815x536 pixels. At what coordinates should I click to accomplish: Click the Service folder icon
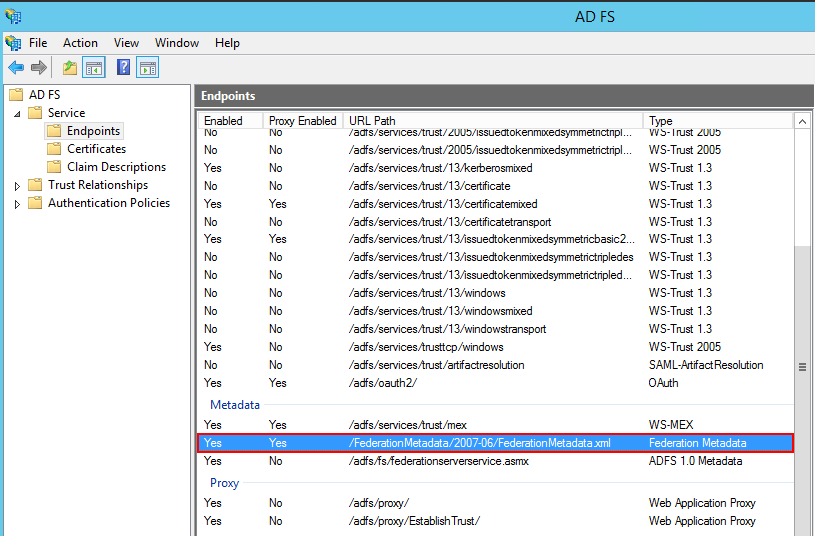[35, 113]
